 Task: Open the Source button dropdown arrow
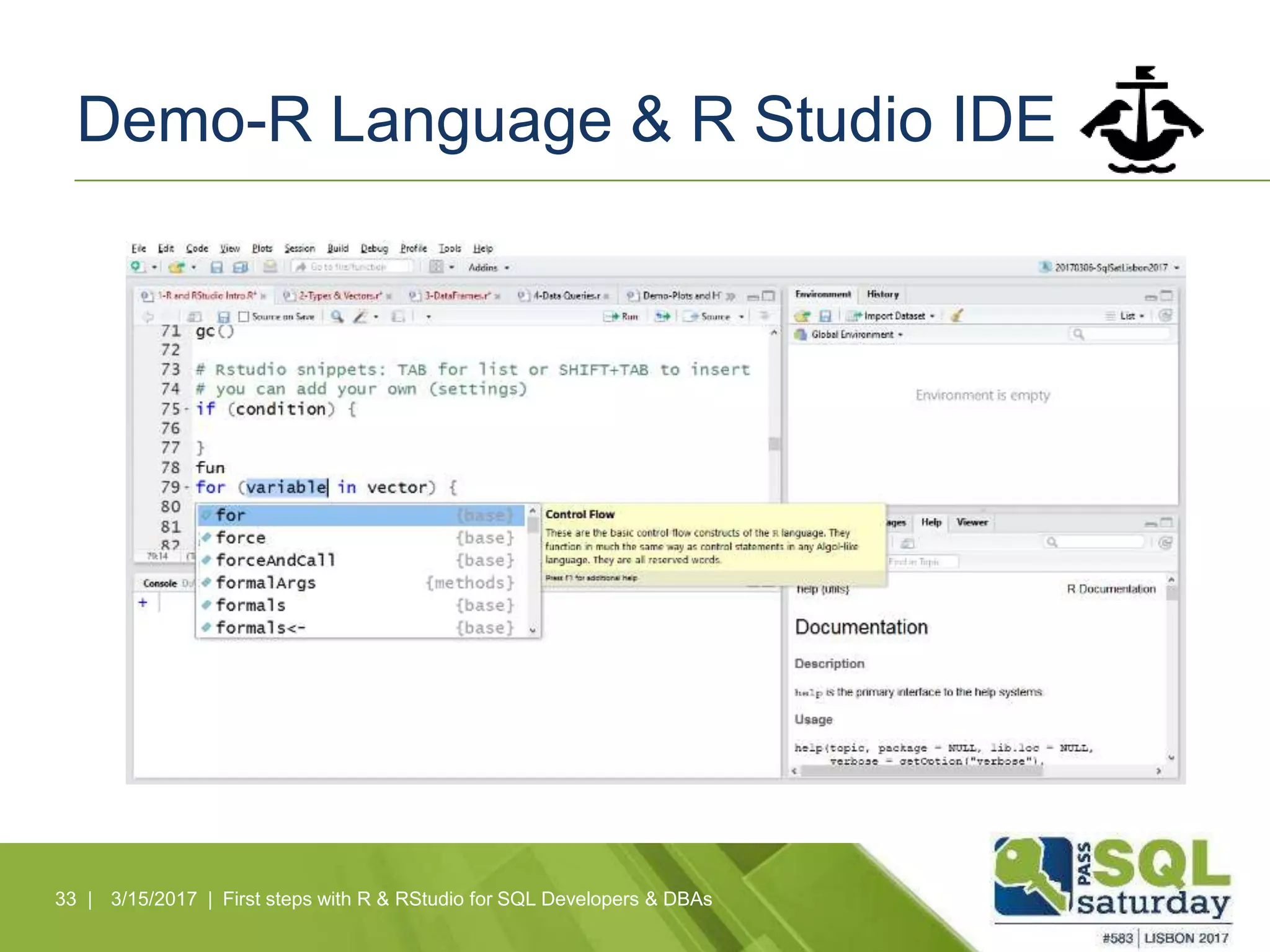pyautogui.click(x=741, y=317)
